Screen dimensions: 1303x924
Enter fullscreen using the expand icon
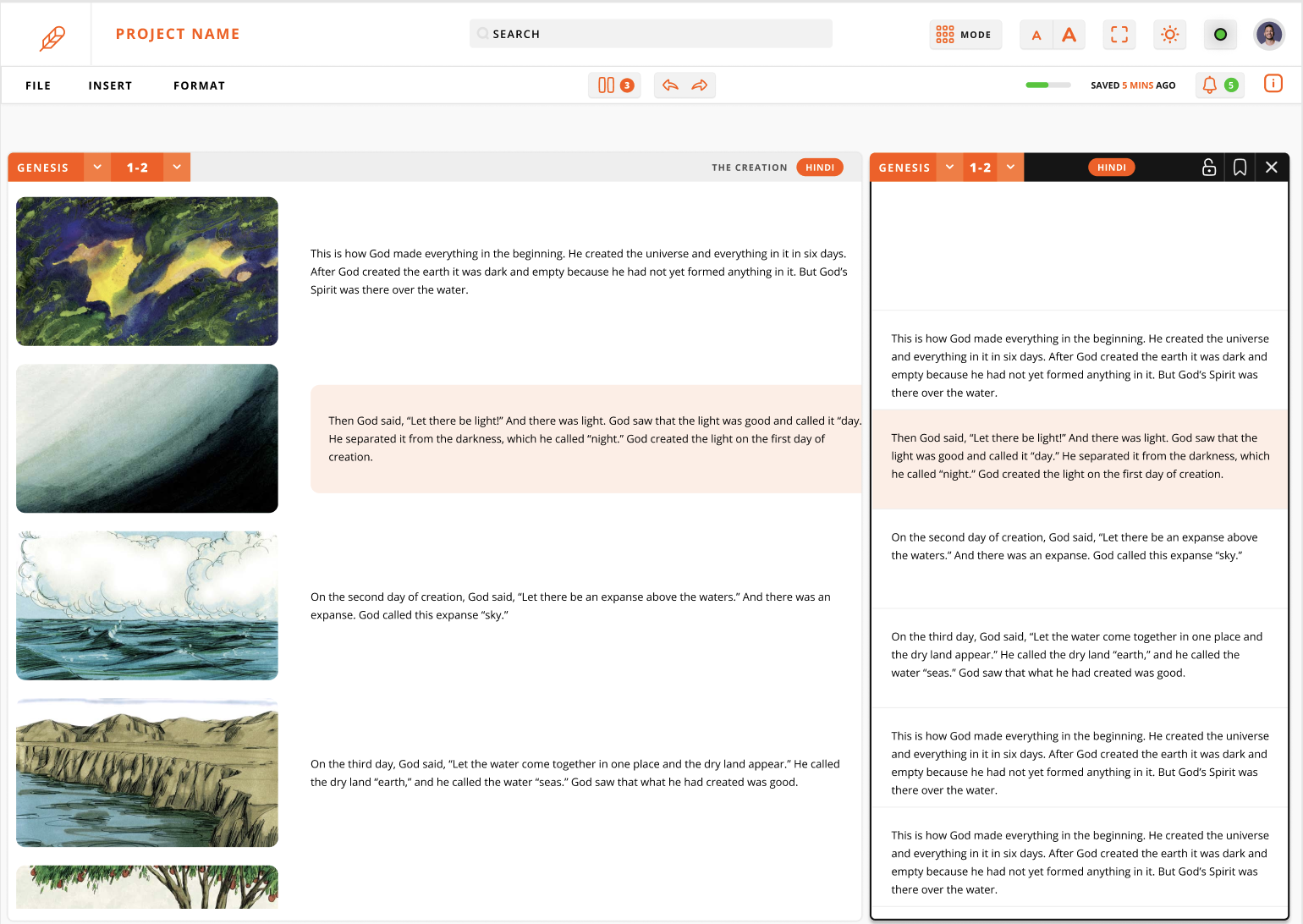pos(1119,35)
